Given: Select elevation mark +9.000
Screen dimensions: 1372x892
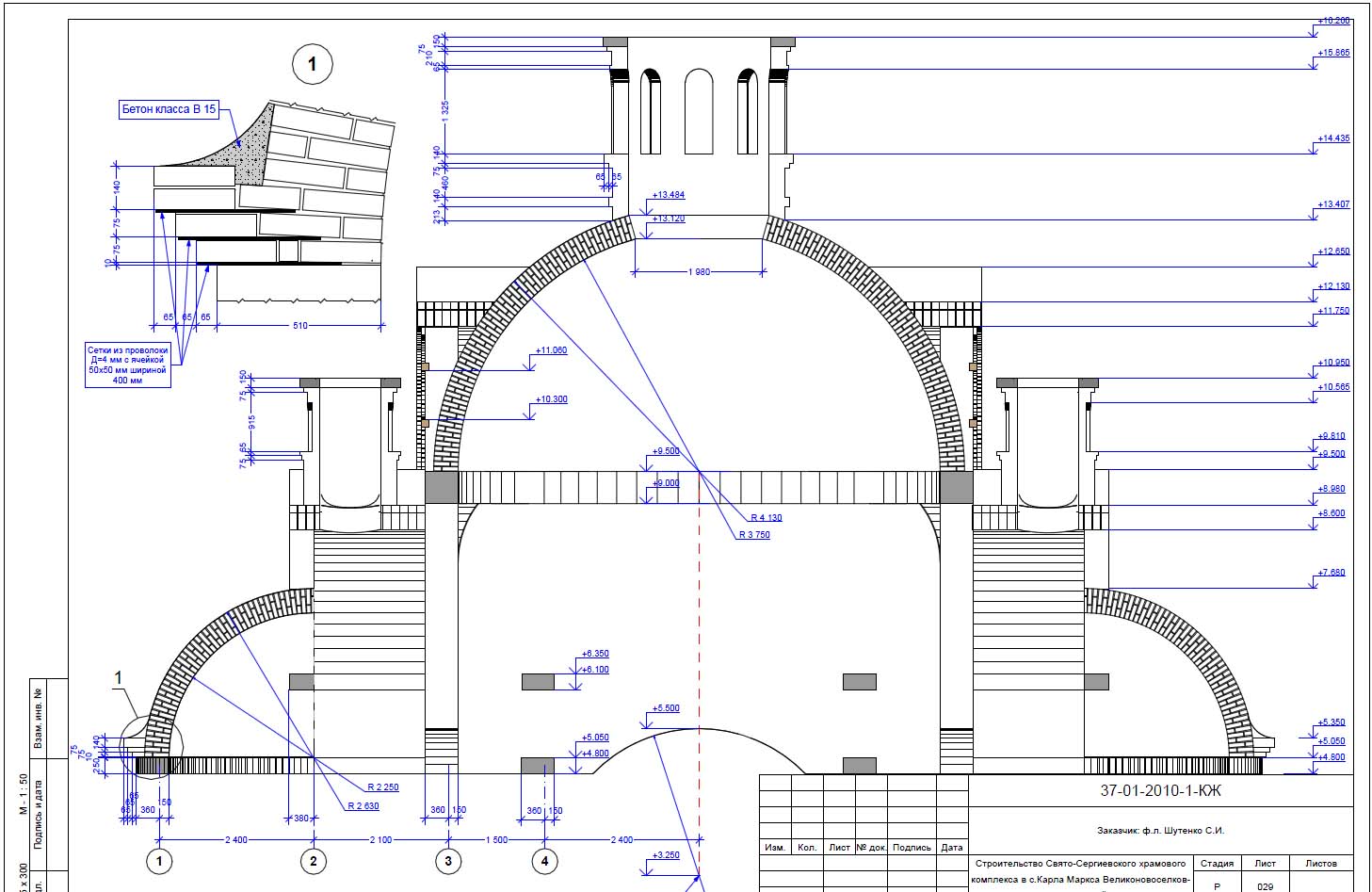Looking at the screenshot, I should 666,483.
